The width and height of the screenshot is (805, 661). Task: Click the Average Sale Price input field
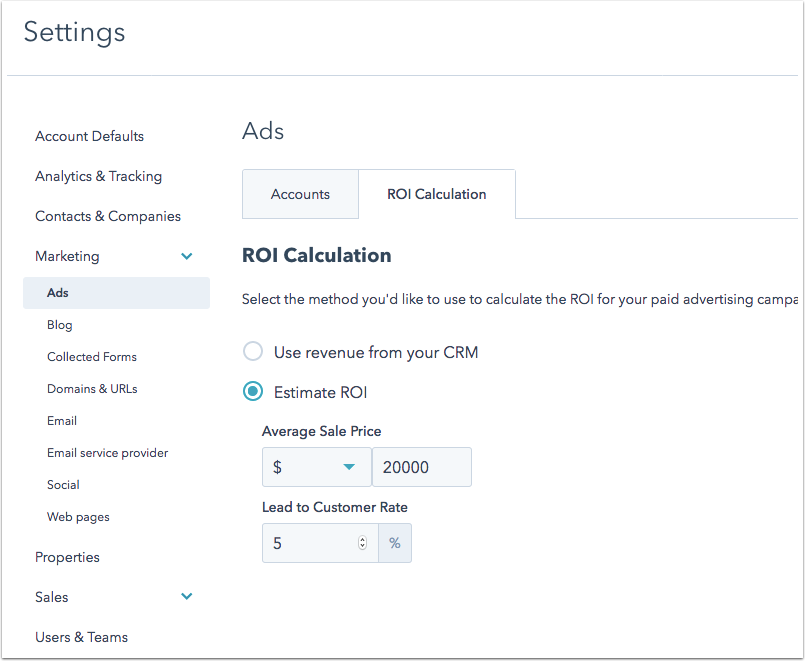pos(421,467)
